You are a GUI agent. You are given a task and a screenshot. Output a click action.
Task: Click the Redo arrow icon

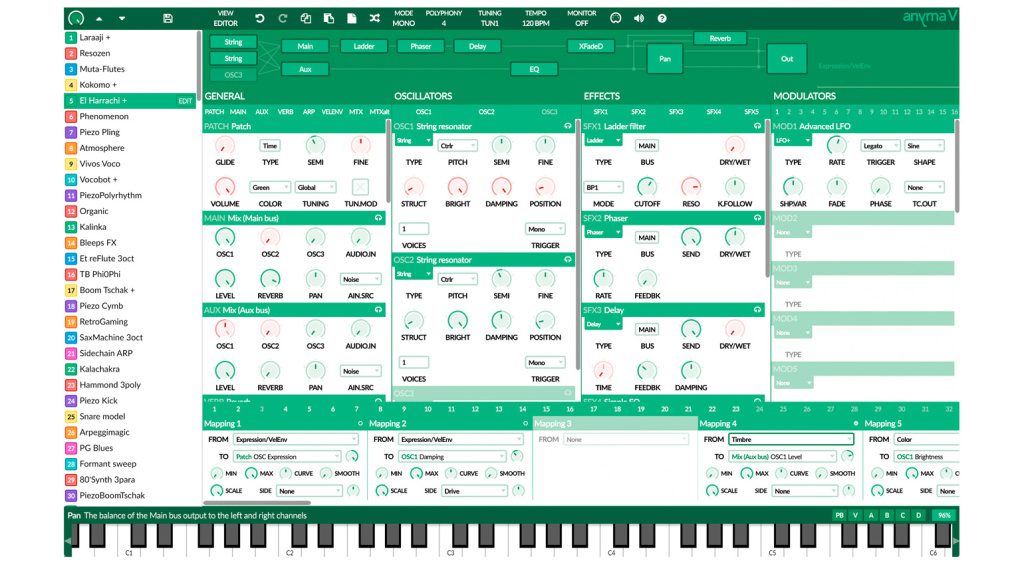[282, 18]
